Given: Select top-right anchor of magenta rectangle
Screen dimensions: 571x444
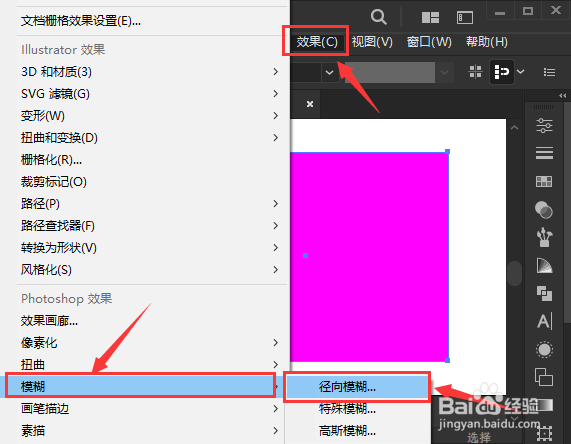Looking at the screenshot, I should pos(448,152).
